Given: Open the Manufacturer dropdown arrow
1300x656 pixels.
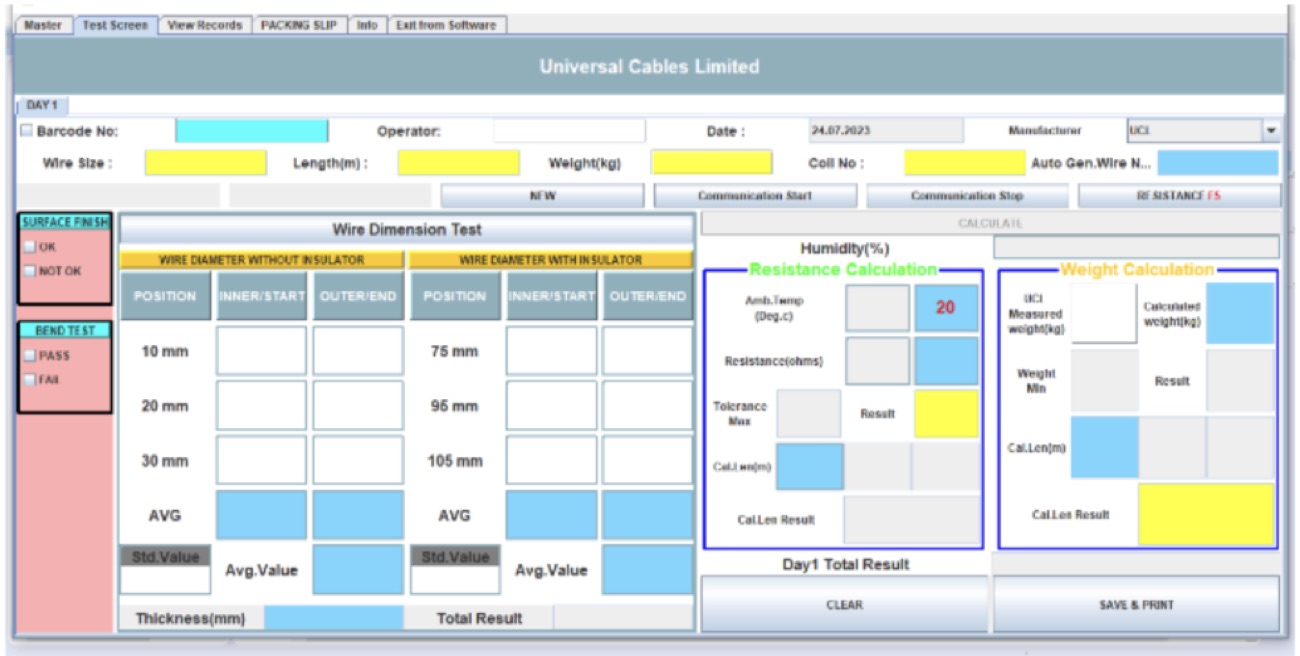Looking at the screenshot, I should click(1271, 131).
